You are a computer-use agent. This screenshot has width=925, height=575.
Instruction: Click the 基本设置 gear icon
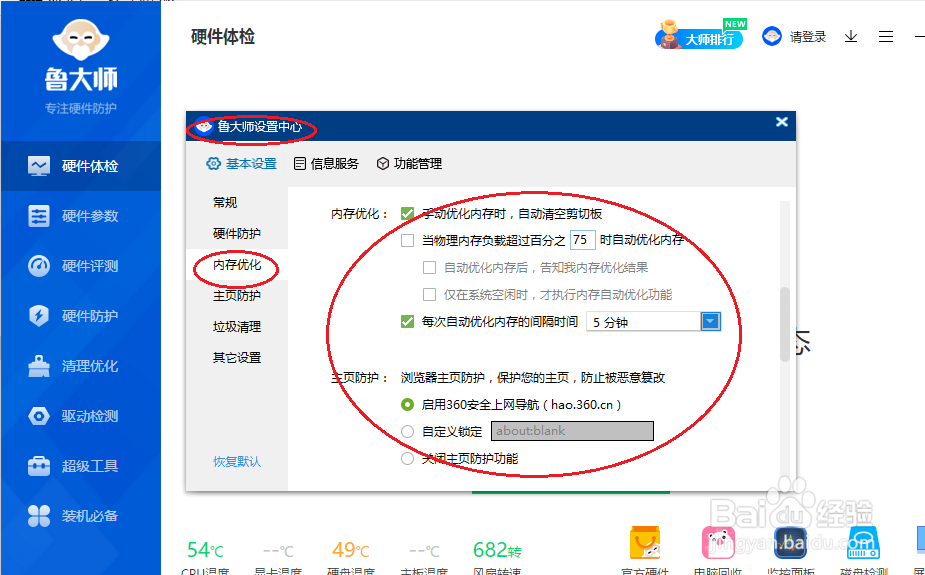(213, 164)
